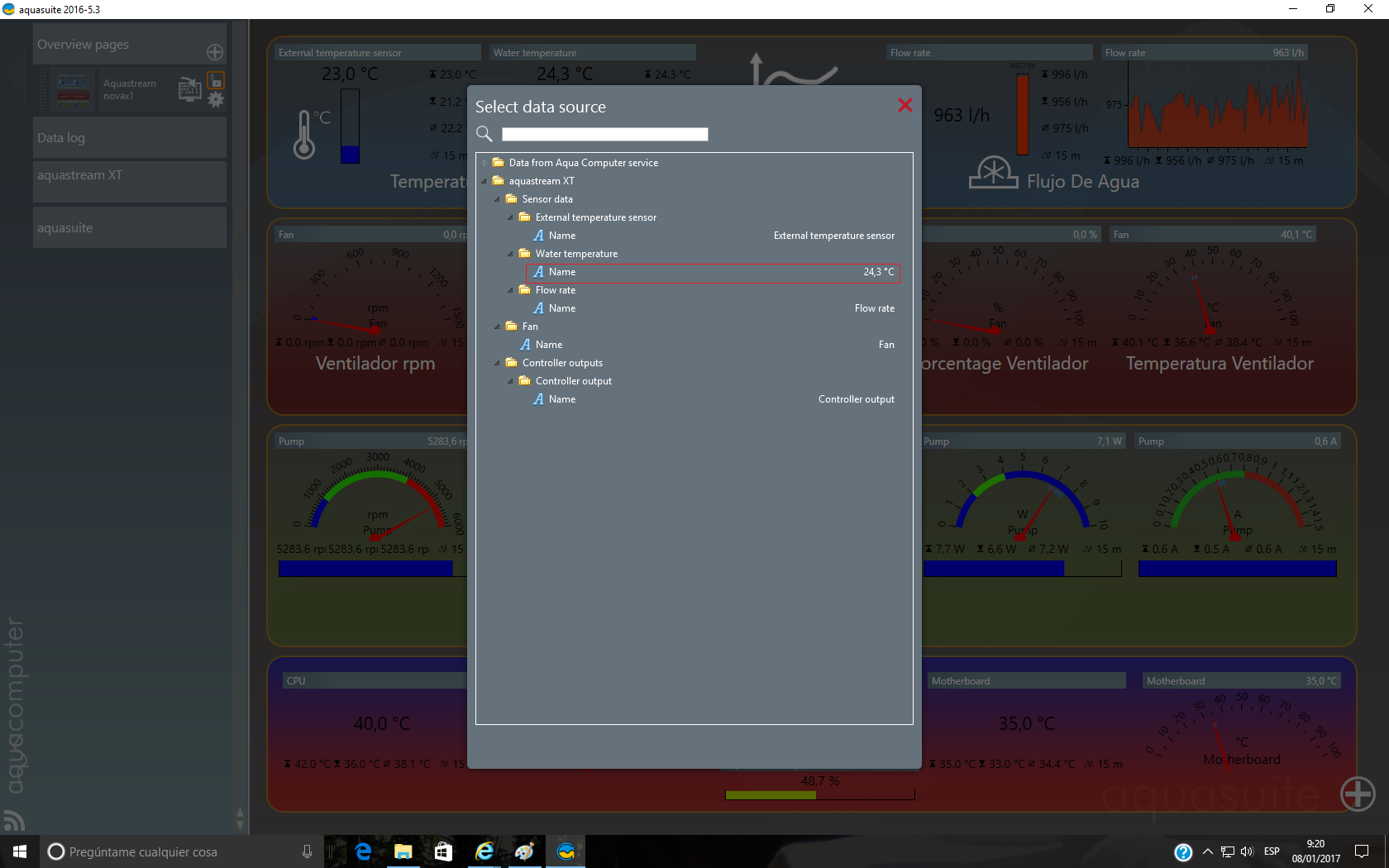The width and height of the screenshot is (1389, 868).
Task: Select the Flow rate folder icon
Action: click(x=524, y=289)
